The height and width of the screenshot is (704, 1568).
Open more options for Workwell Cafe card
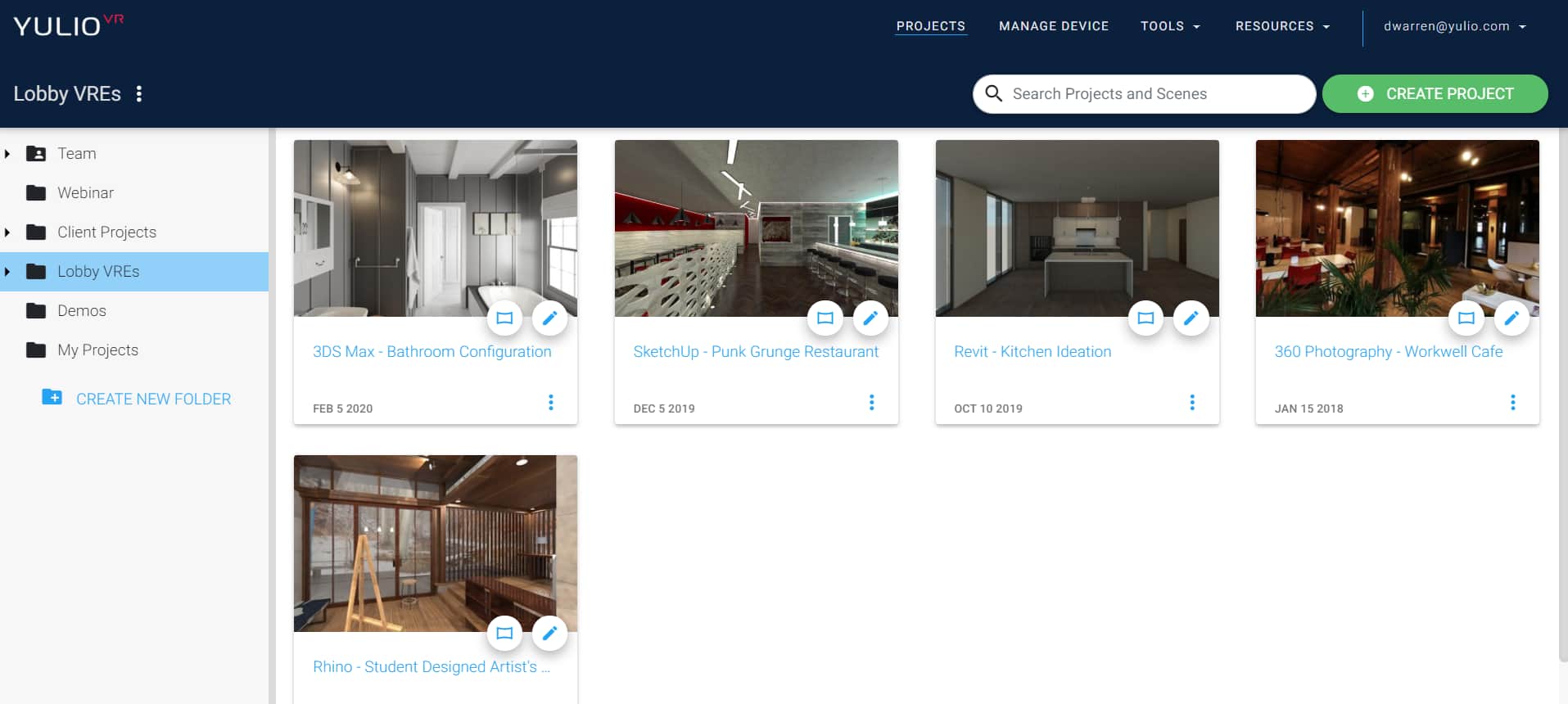tap(1513, 402)
